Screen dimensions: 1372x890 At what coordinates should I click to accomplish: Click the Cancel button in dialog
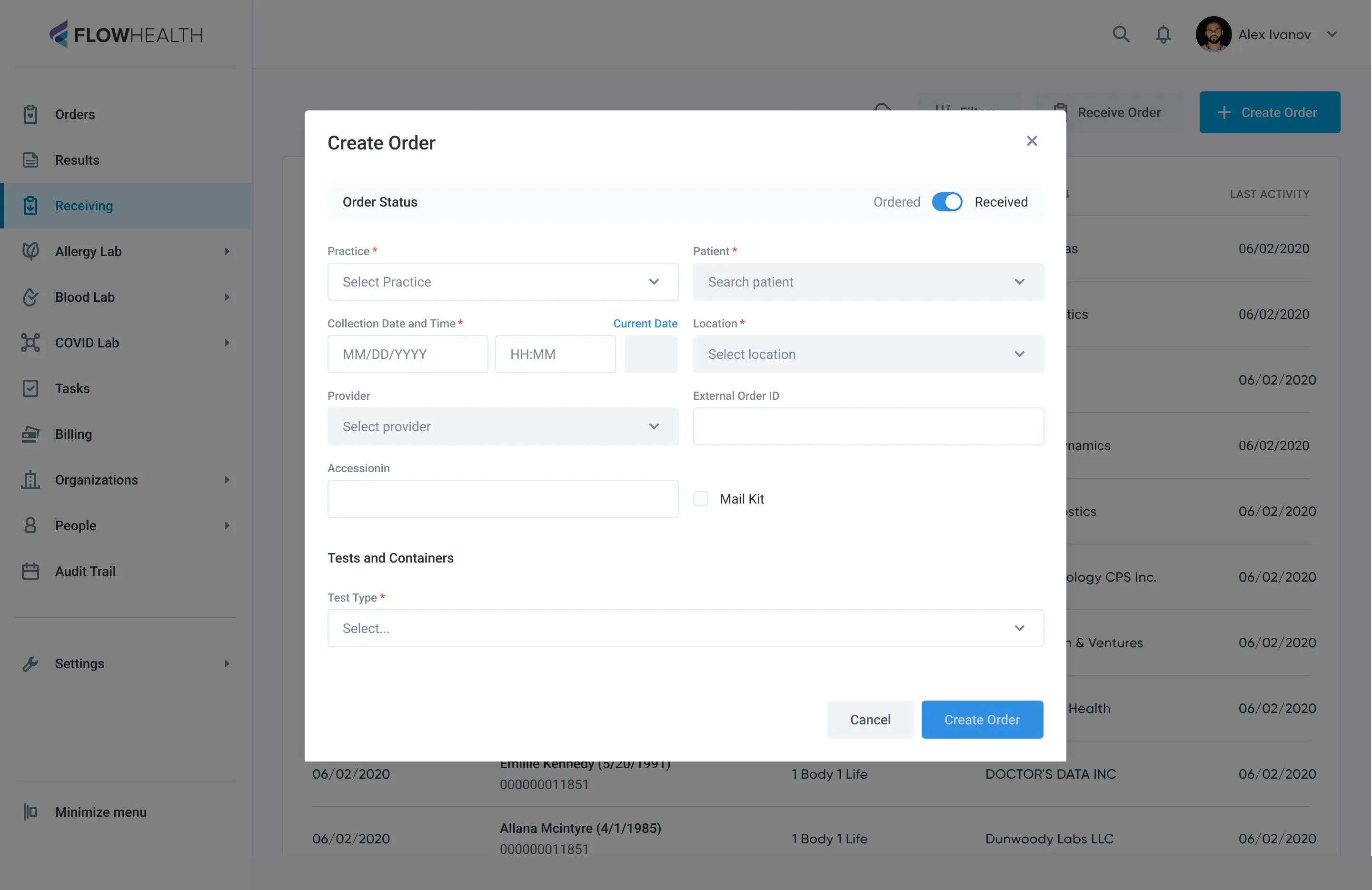click(x=870, y=720)
